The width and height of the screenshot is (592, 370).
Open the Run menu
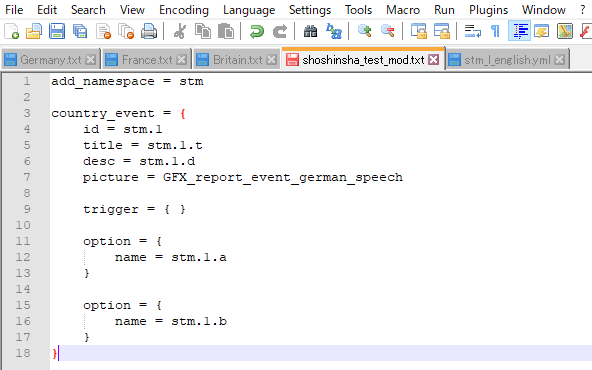click(x=444, y=9)
